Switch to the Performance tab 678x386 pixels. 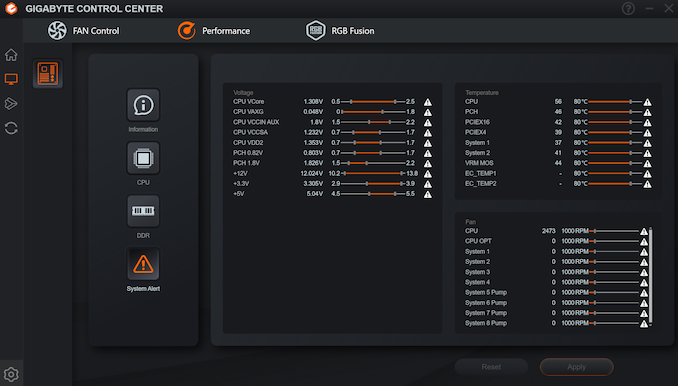[x=214, y=31]
